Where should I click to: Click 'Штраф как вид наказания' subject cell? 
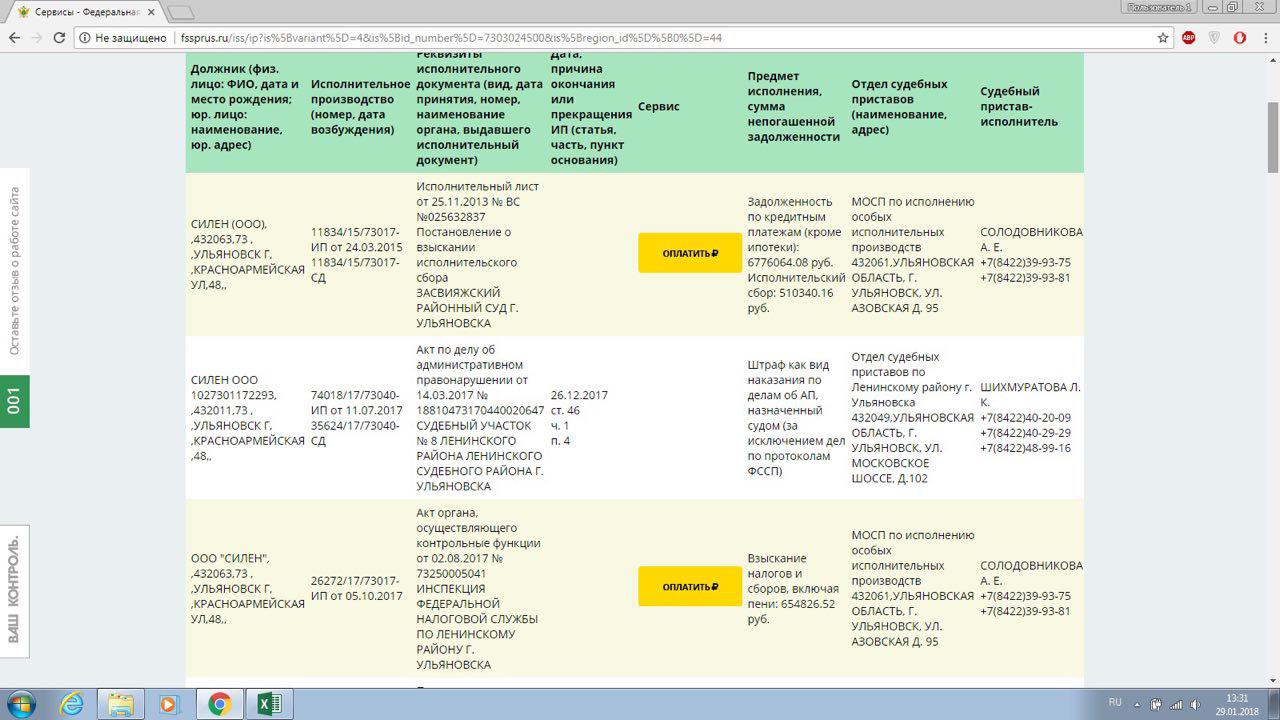click(796, 417)
